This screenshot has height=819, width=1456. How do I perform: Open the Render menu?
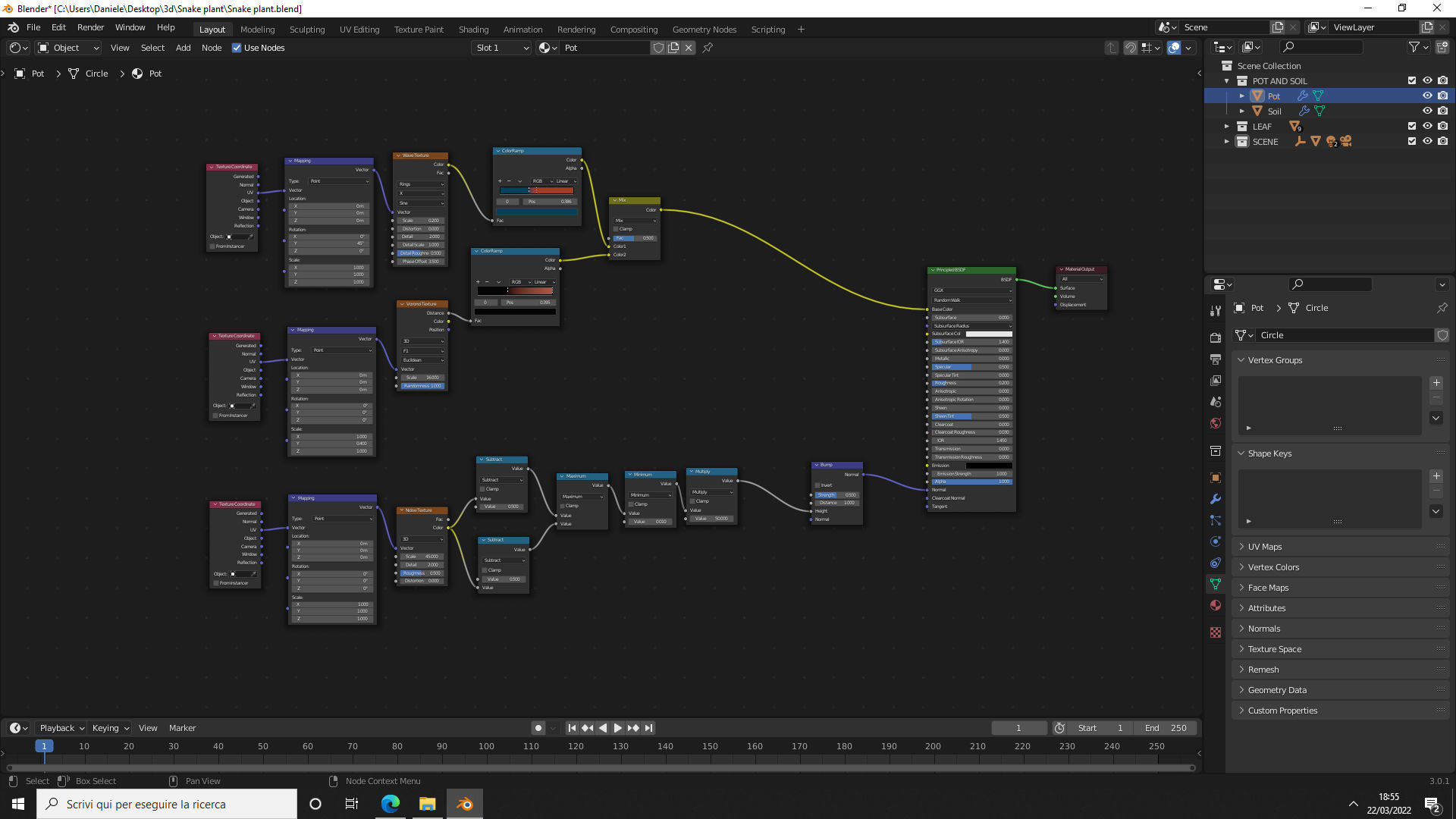point(90,27)
